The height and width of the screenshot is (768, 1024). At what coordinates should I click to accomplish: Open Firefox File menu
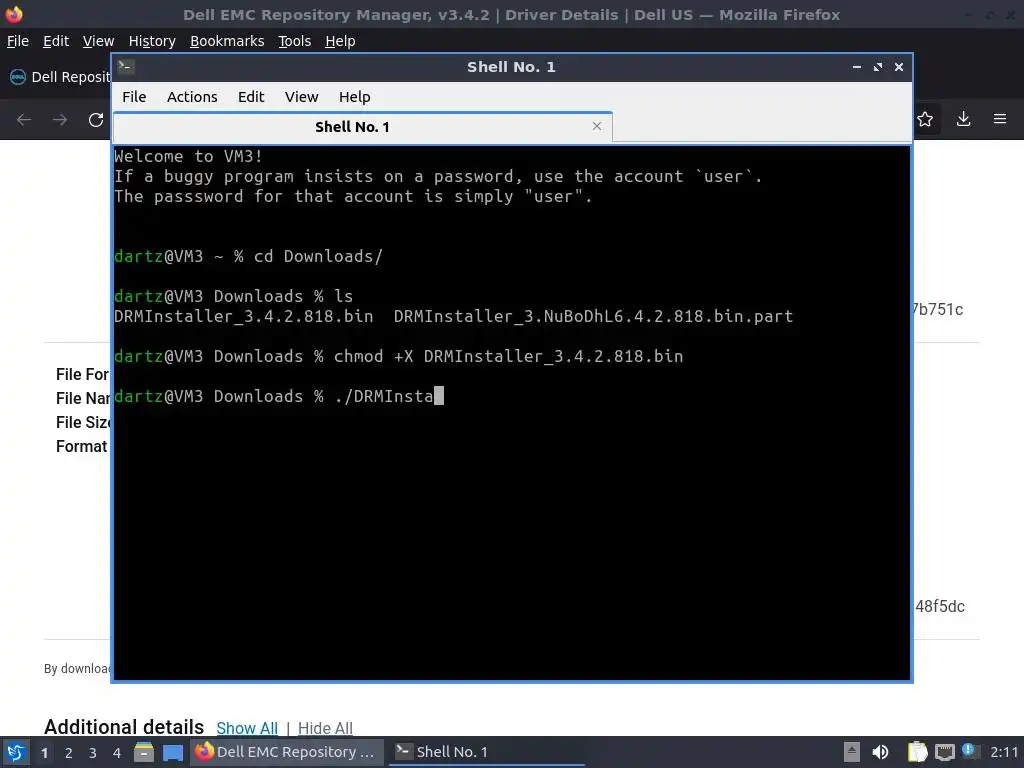18,41
